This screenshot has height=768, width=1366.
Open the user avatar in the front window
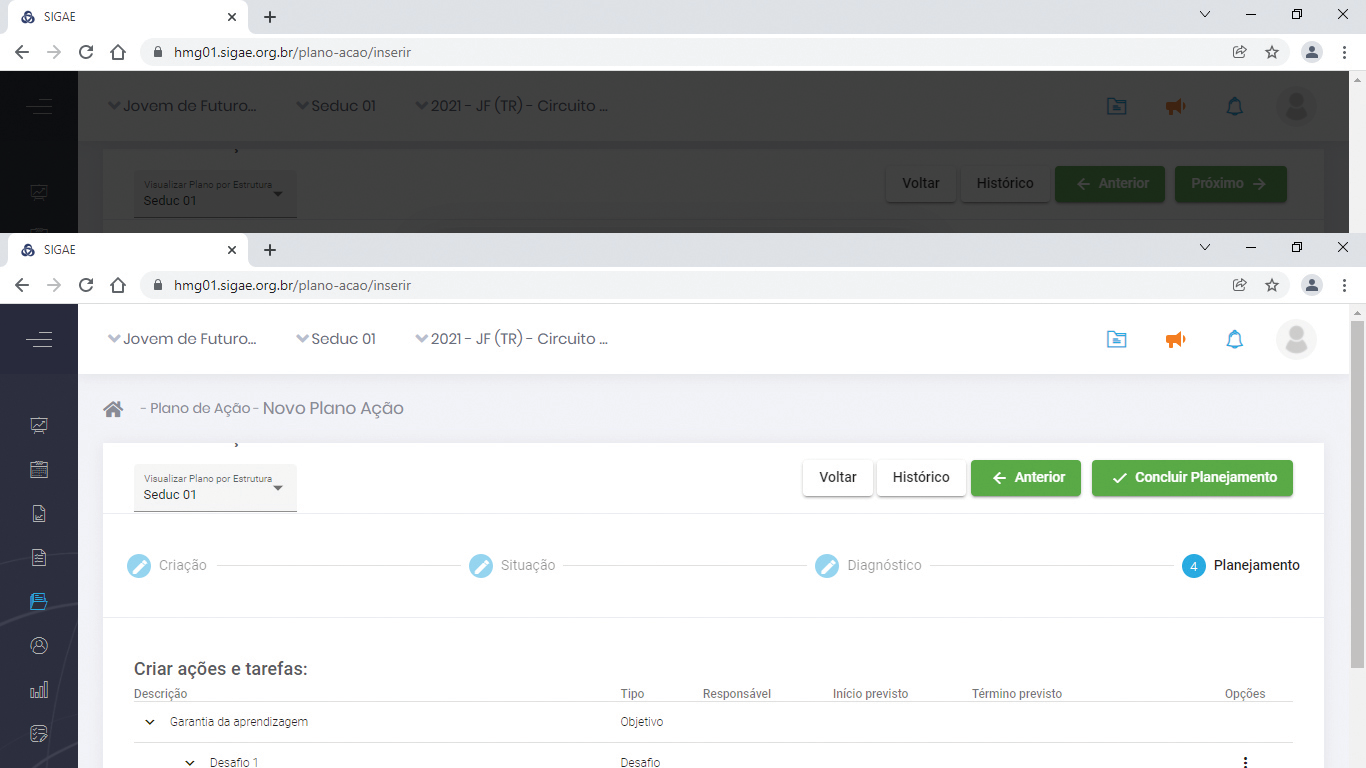(1296, 339)
